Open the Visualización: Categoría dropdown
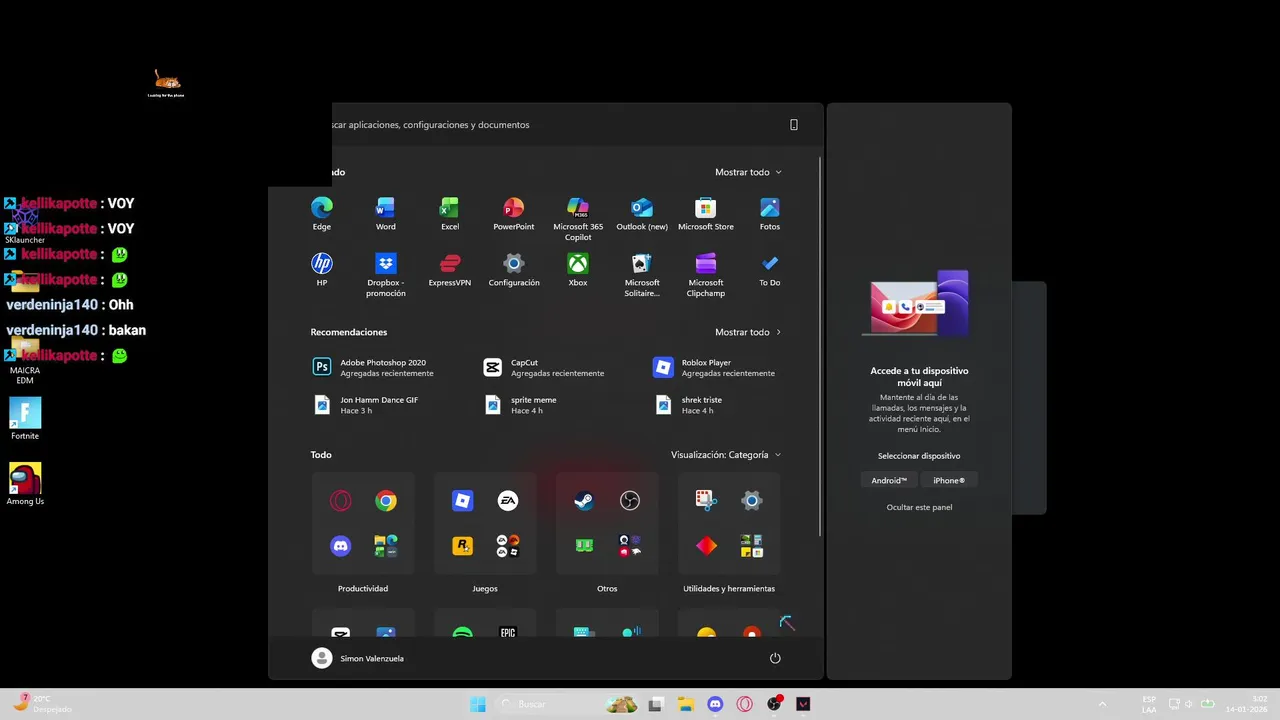This screenshot has width=1280, height=720. tap(726, 455)
